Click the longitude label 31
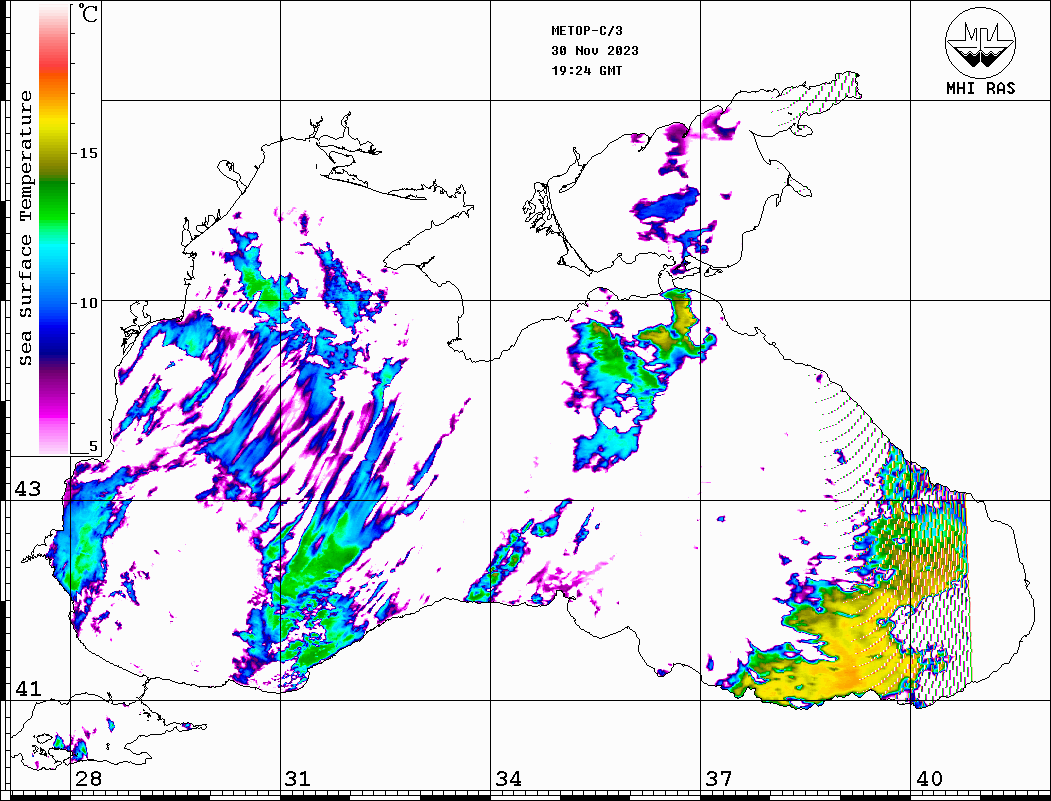Screen dimensions: 1051x801 tap(298, 779)
